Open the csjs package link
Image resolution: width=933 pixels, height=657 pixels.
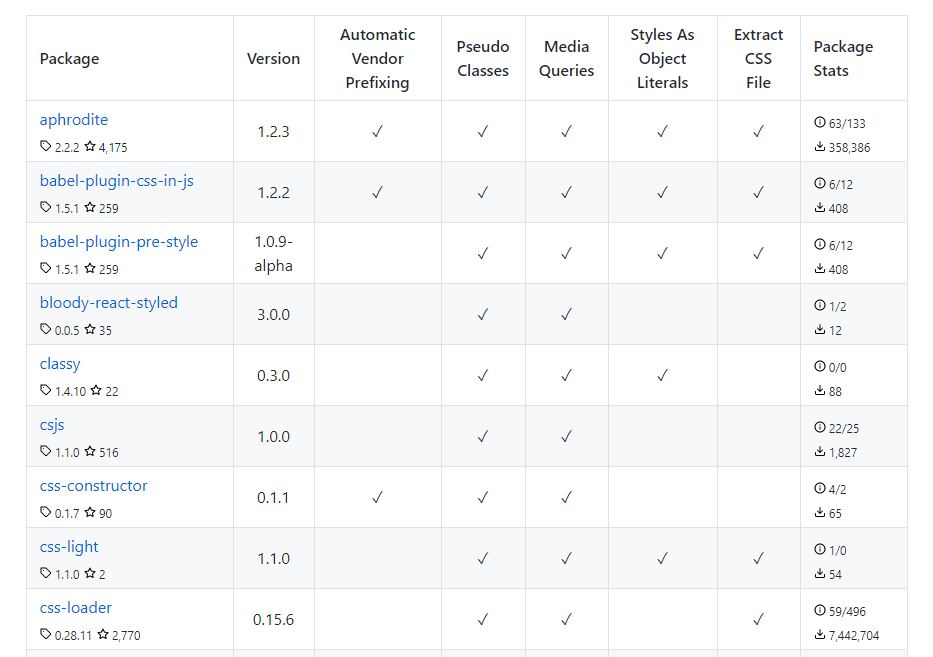[x=52, y=425]
